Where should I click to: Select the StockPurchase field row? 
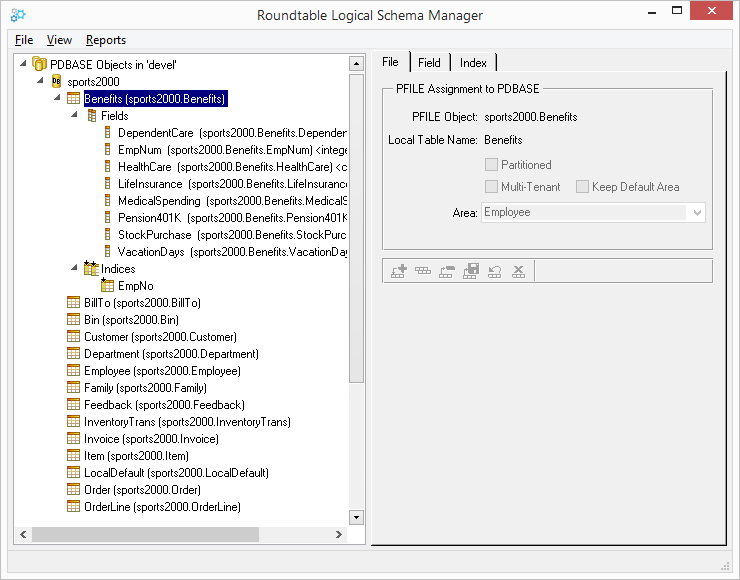pyautogui.click(x=232, y=235)
